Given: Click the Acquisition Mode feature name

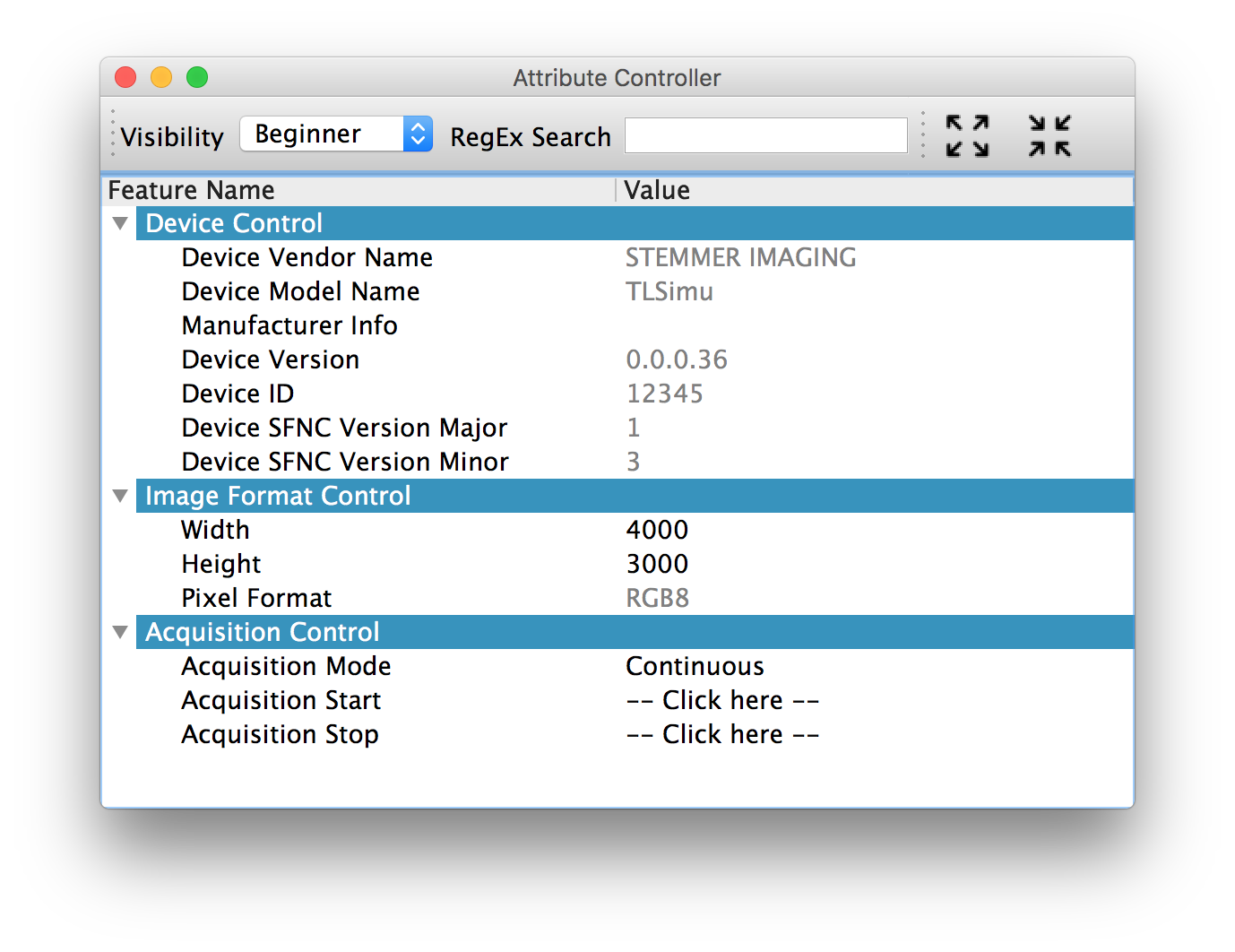Looking at the screenshot, I should [x=286, y=666].
